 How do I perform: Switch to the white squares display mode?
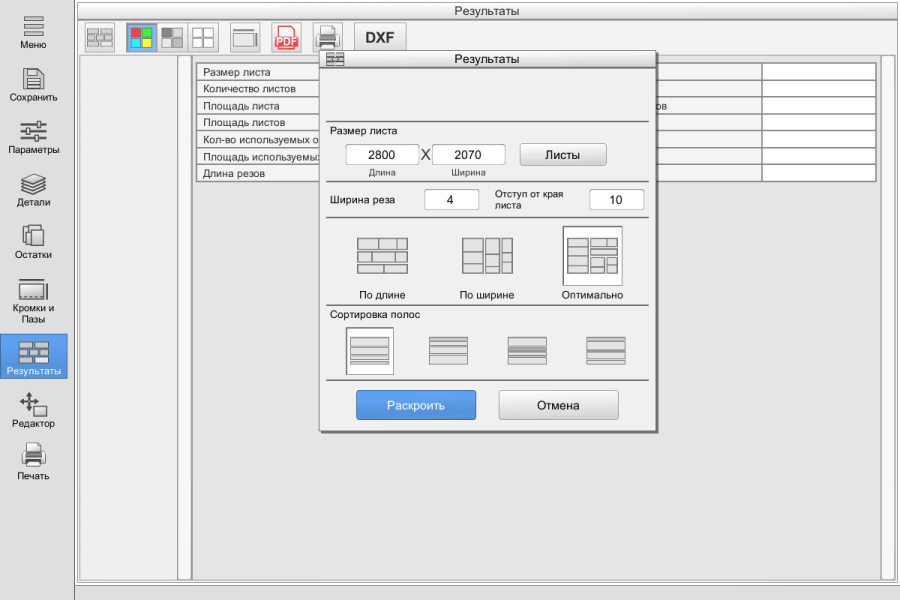click(203, 38)
